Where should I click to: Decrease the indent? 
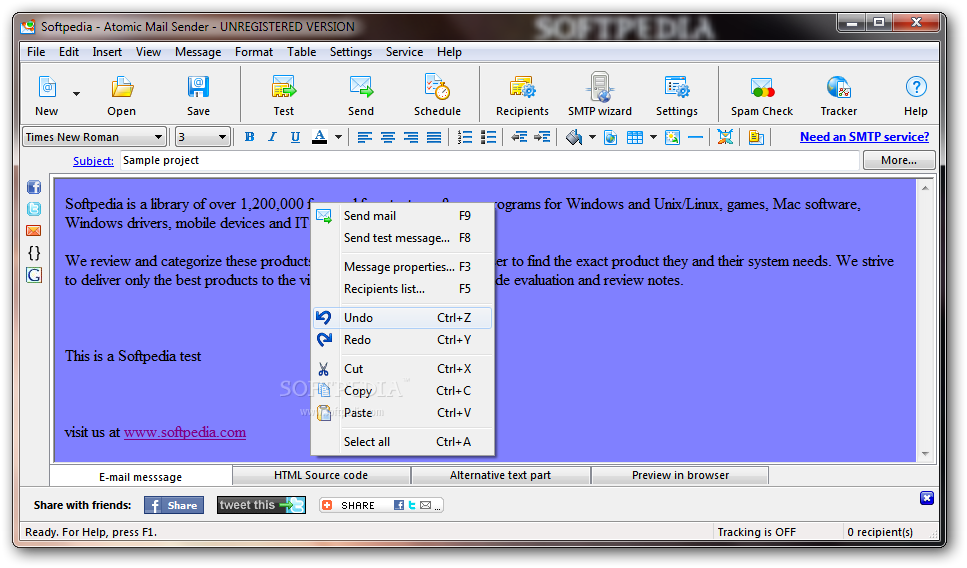click(x=519, y=137)
